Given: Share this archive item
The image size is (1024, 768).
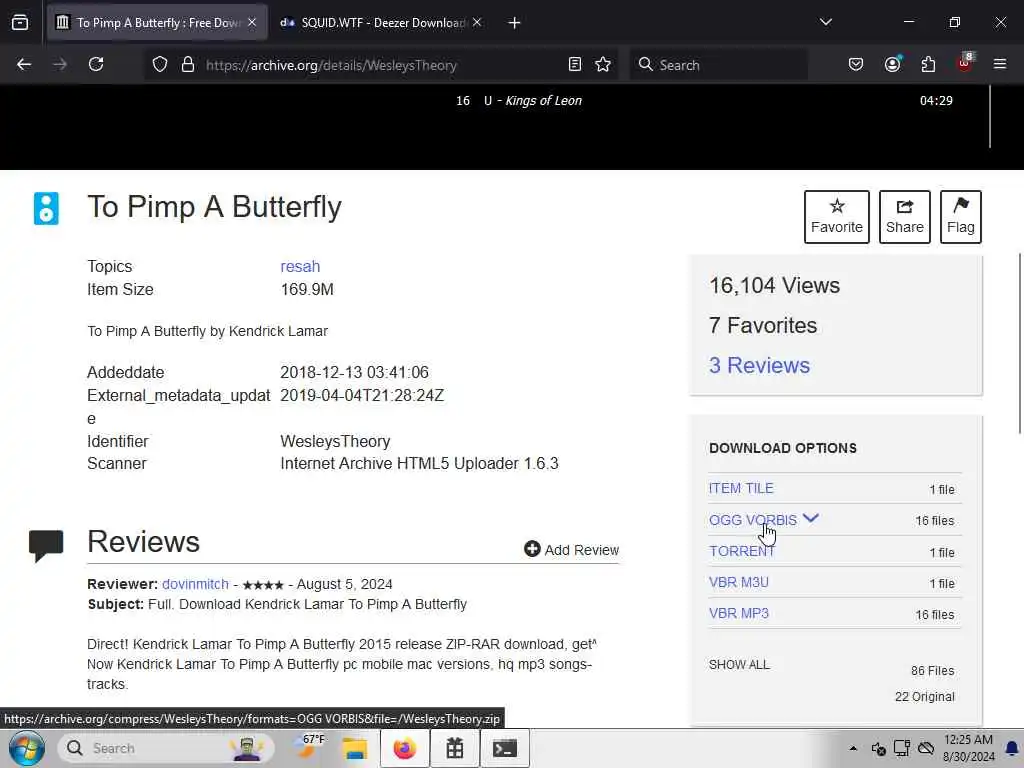Looking at the screenshot, I should 904,217.
